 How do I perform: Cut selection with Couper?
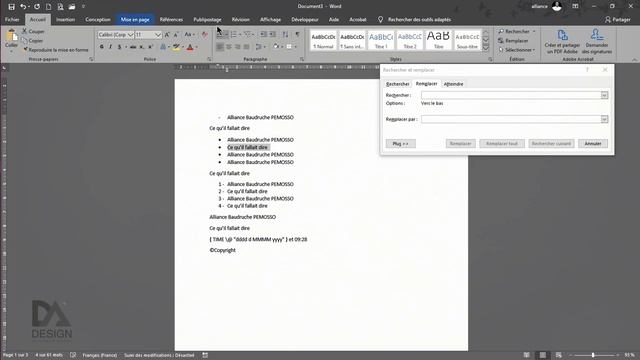(x=33, y=31)
